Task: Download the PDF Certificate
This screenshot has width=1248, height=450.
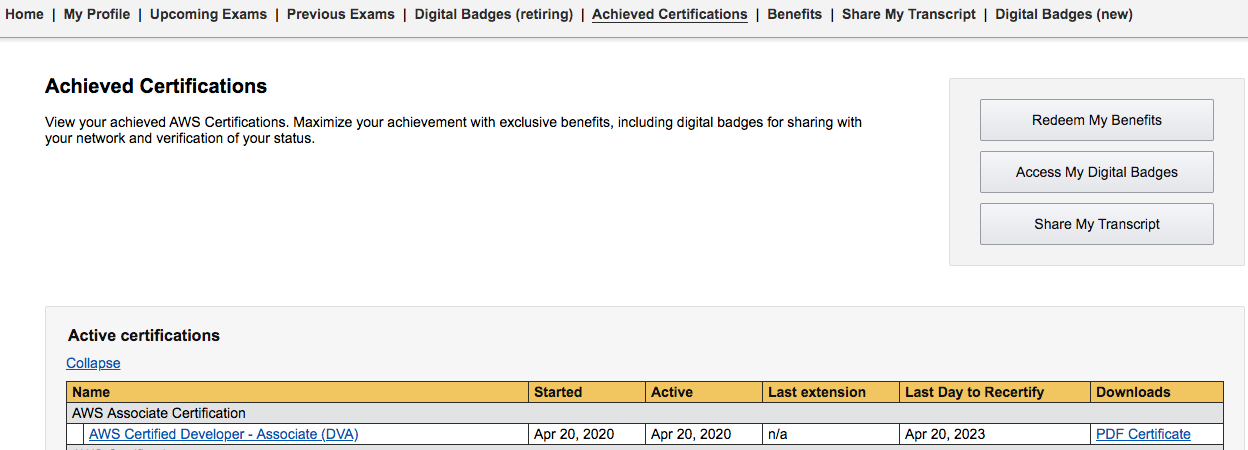Action: pos(1143,434)
